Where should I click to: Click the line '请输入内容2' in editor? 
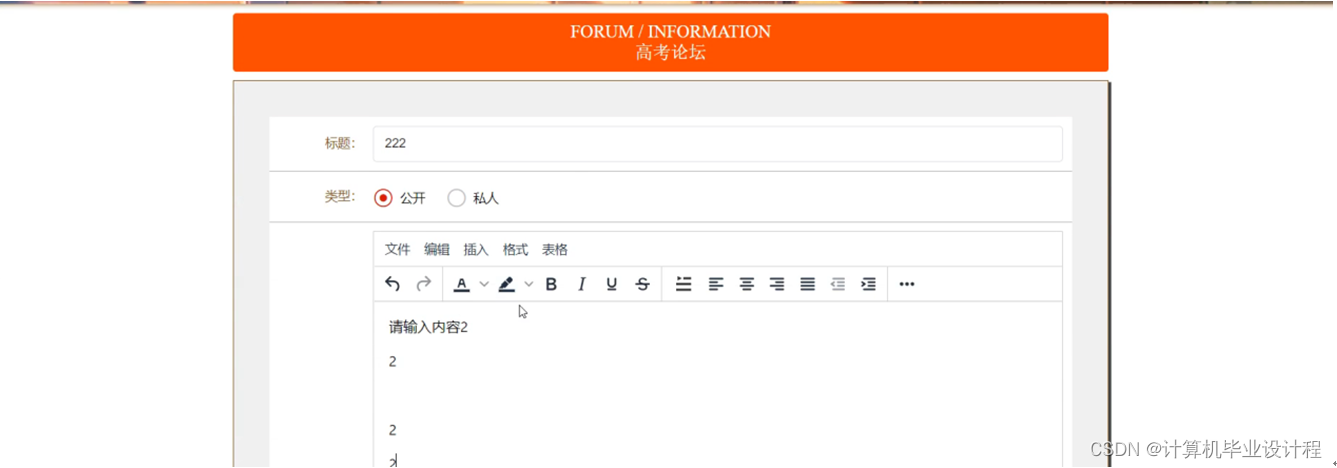[x=428, y=327]
